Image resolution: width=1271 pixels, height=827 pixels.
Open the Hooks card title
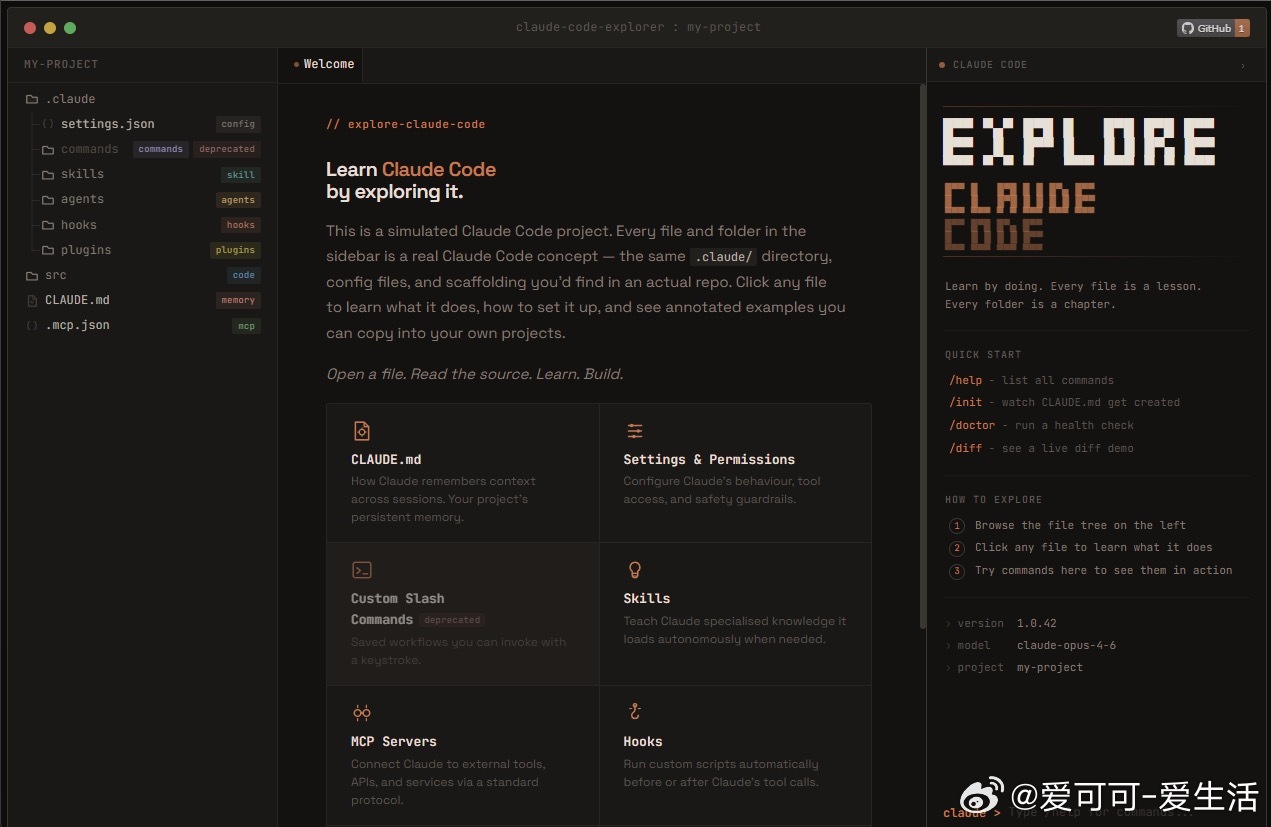pyautogui.click(x=643, y=741)
